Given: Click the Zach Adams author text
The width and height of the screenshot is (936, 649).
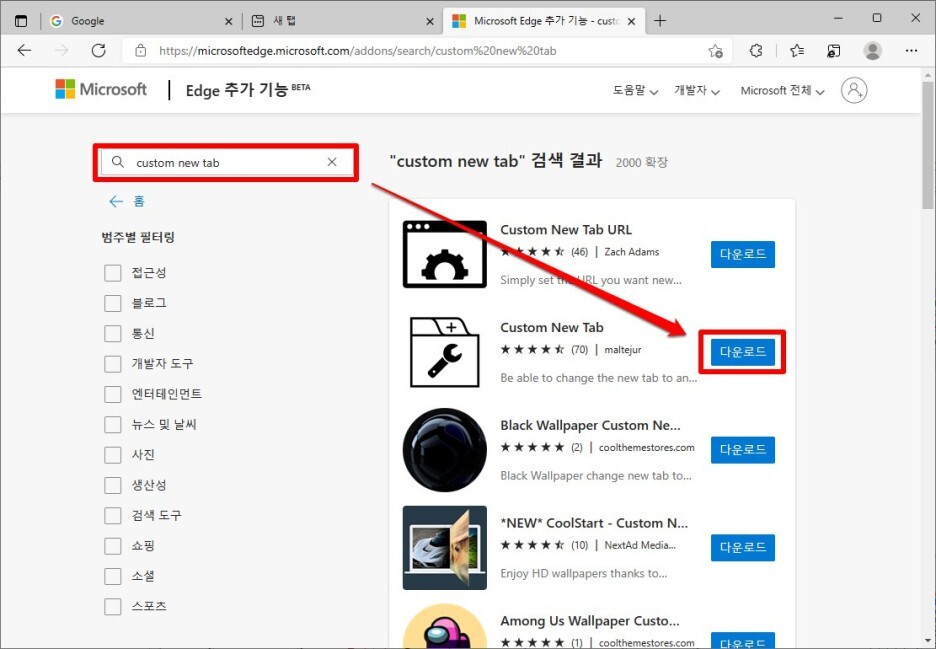Looking at the screenshot, I should [x=632, y=252].
